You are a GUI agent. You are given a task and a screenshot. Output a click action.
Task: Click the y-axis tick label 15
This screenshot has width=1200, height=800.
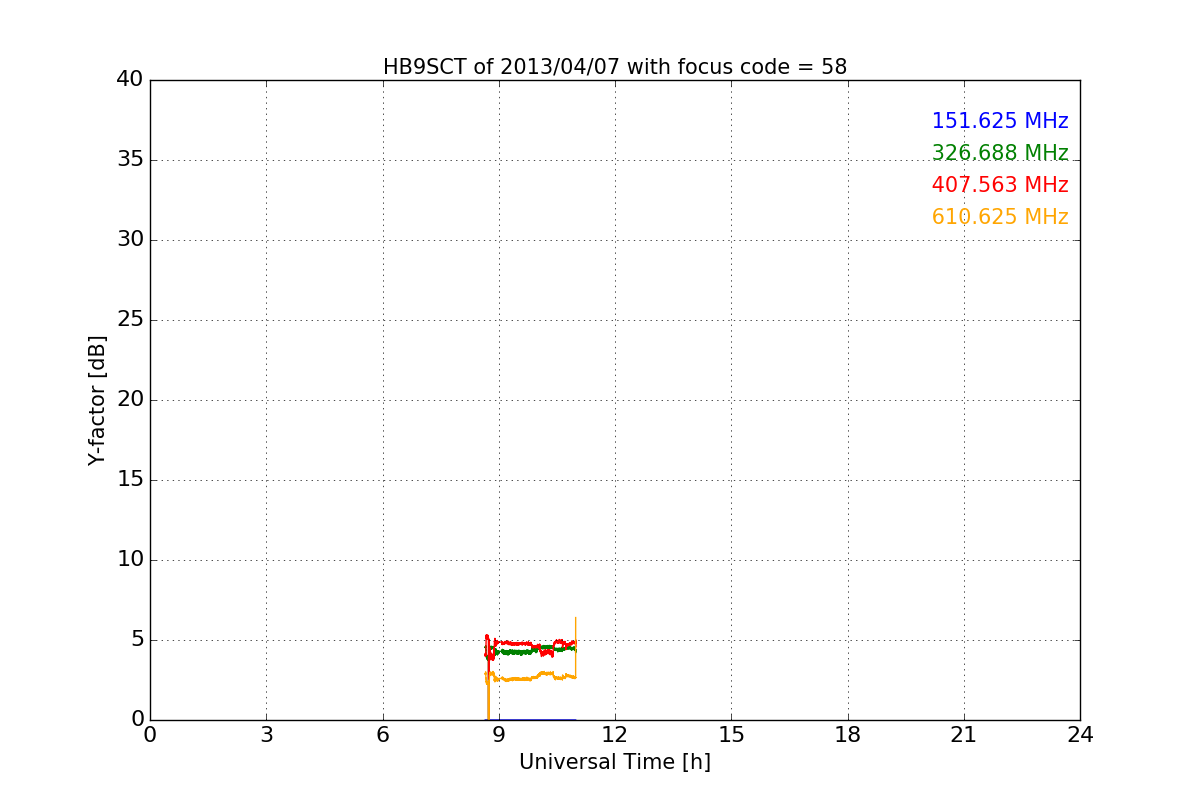[130, 480]
